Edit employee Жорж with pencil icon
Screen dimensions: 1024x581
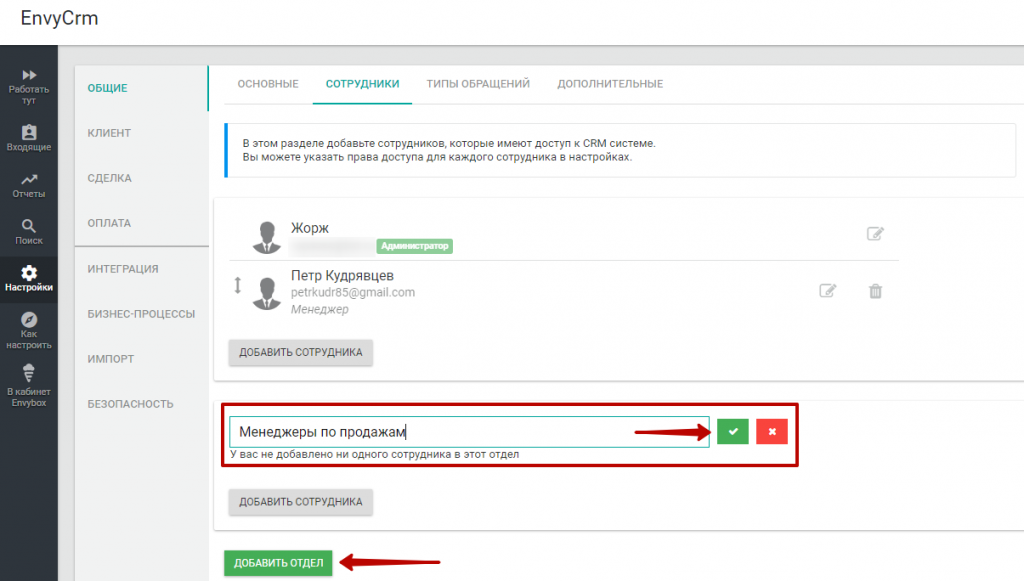[875, 234]
